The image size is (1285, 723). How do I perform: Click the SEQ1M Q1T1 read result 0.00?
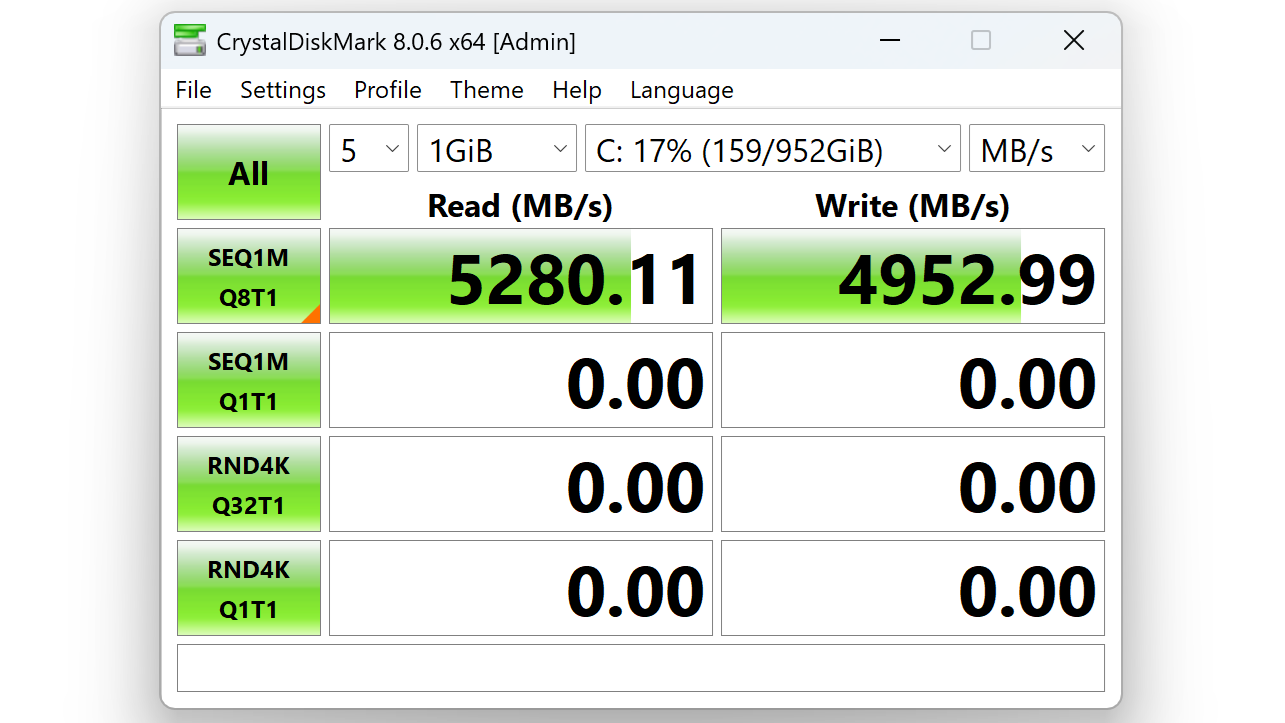(521, 380)
